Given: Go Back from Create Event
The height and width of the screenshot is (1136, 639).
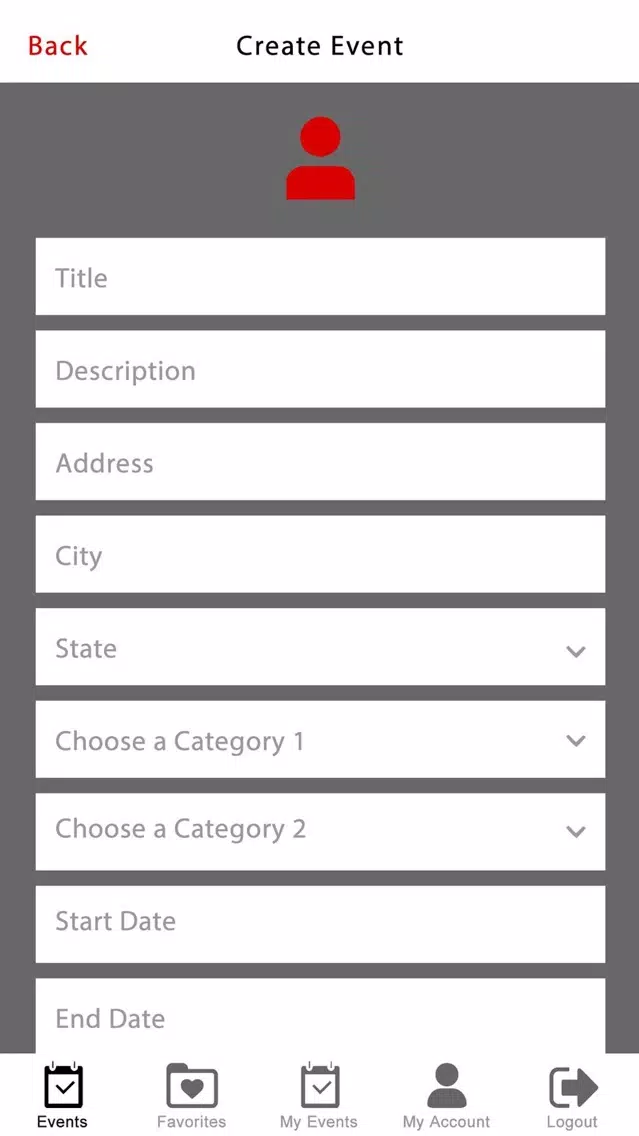Looking at the screenshot, I should 57,46.
